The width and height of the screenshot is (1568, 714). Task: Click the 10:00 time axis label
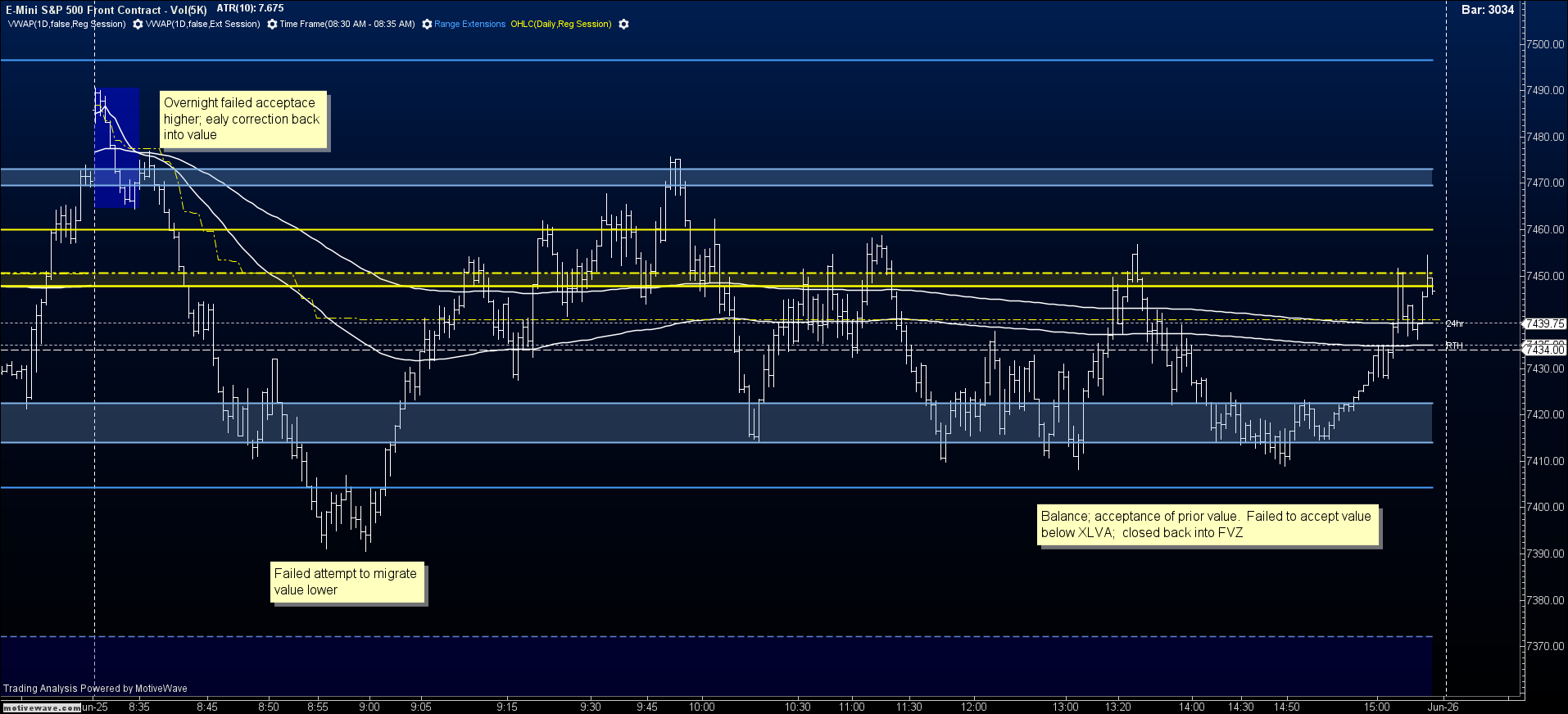point(702,707)
